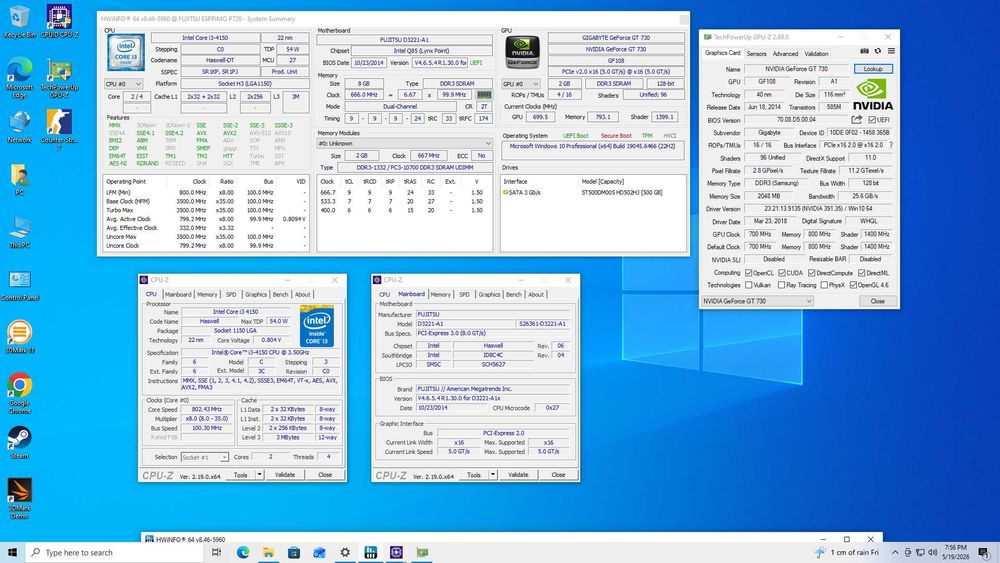The height and width of the screenshot is (563, 1000).
Task: Open the Google Chrome desktop shortcut
Action: tap(19, 393)
